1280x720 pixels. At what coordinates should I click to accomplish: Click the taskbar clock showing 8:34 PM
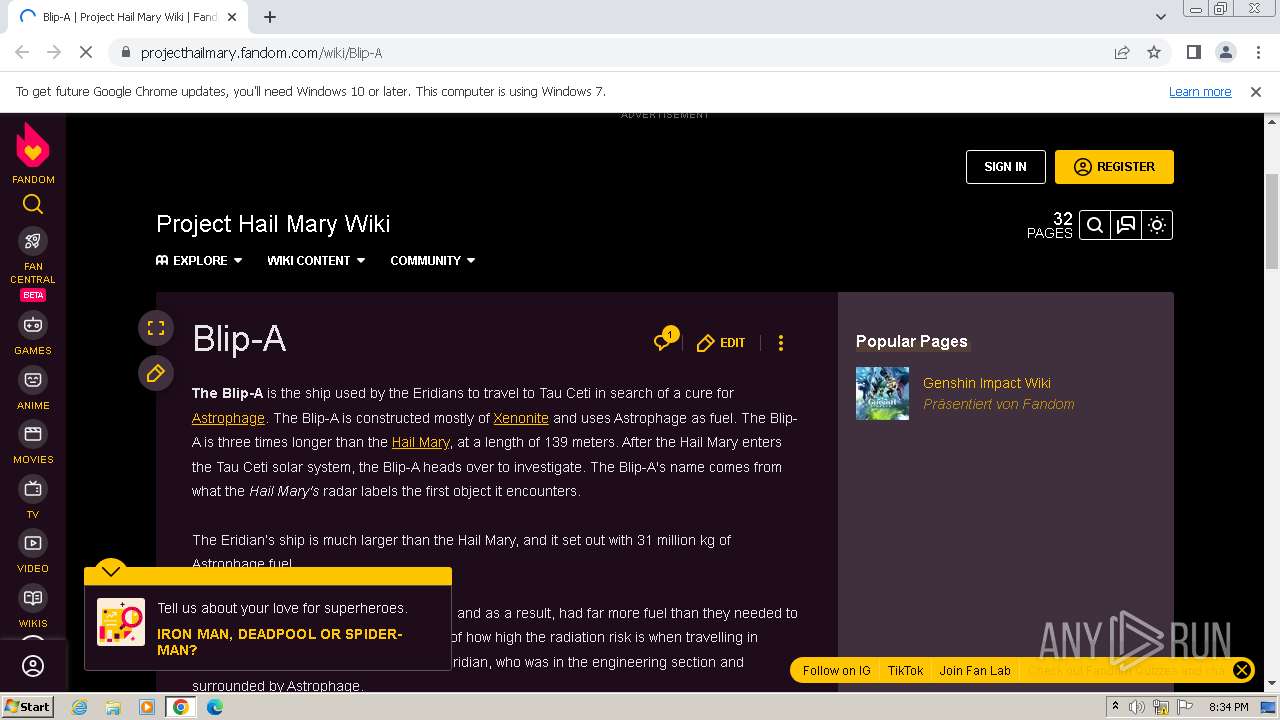pyautogui.click(x=1228, y=707)
